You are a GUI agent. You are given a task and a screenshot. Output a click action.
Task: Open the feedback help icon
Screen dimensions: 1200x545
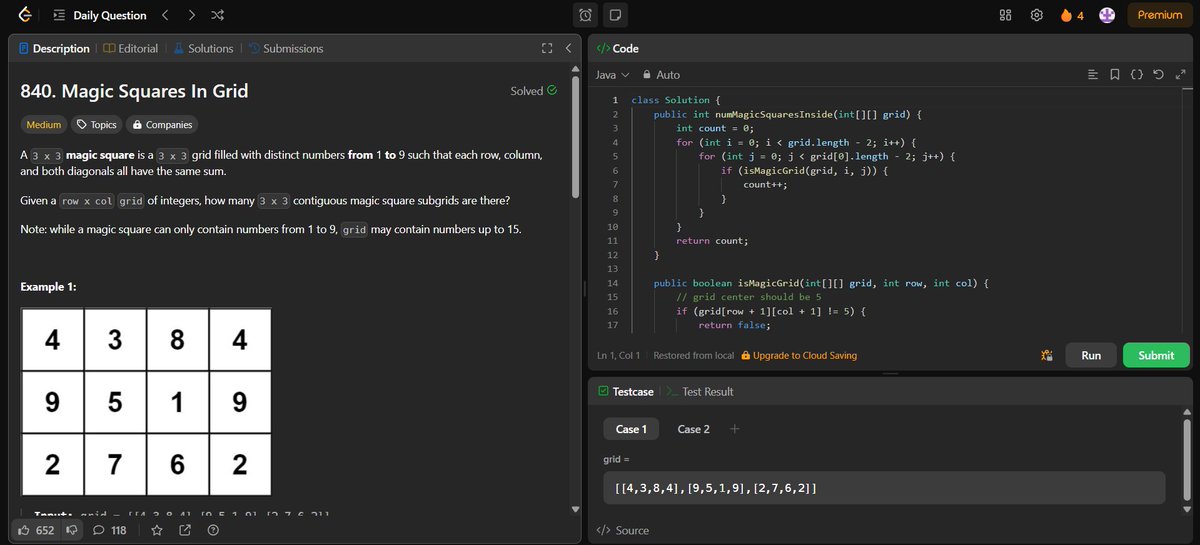tap(213, 530)
